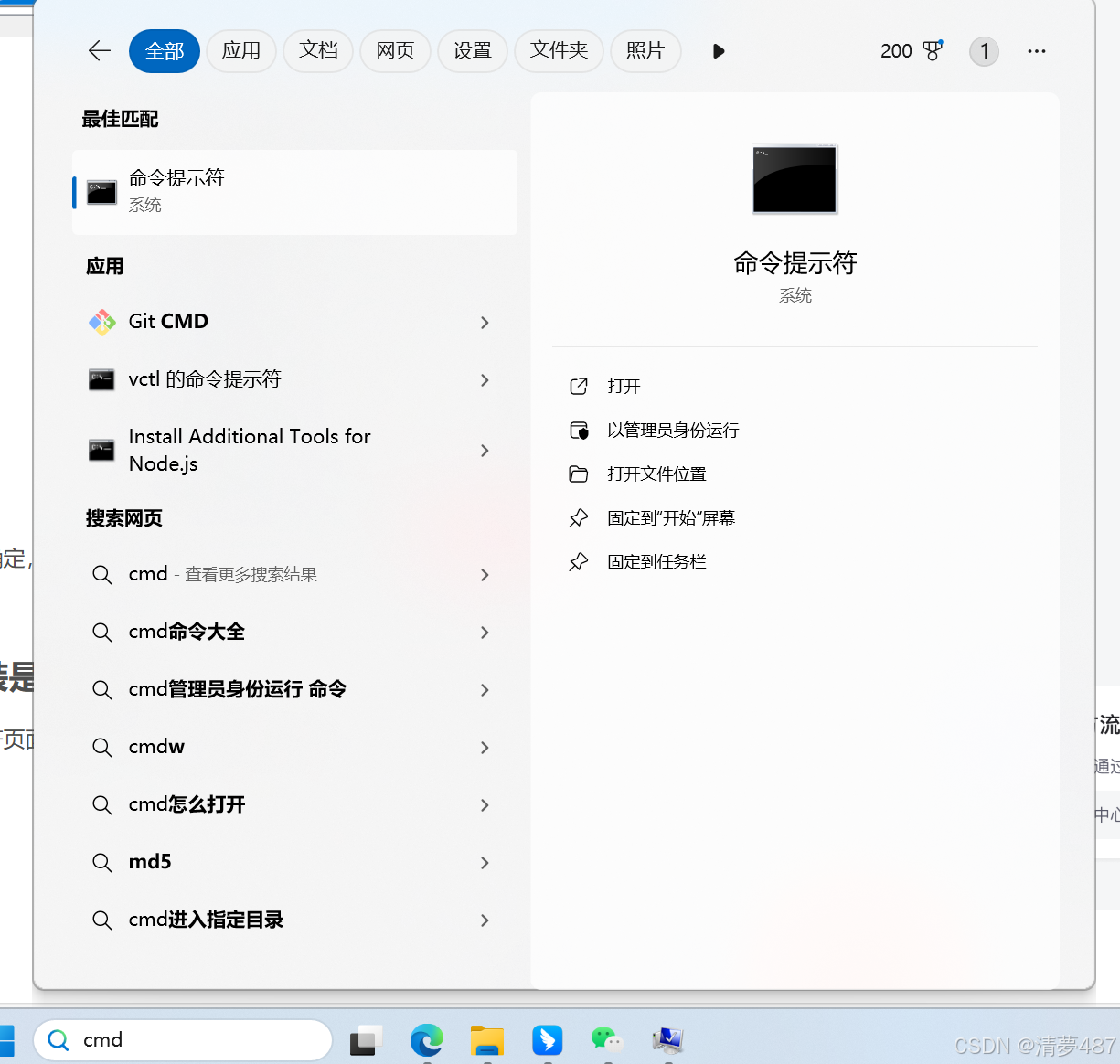Search md5 from web suggestions
1120x1064 pixels.
[x=150, y=862]
